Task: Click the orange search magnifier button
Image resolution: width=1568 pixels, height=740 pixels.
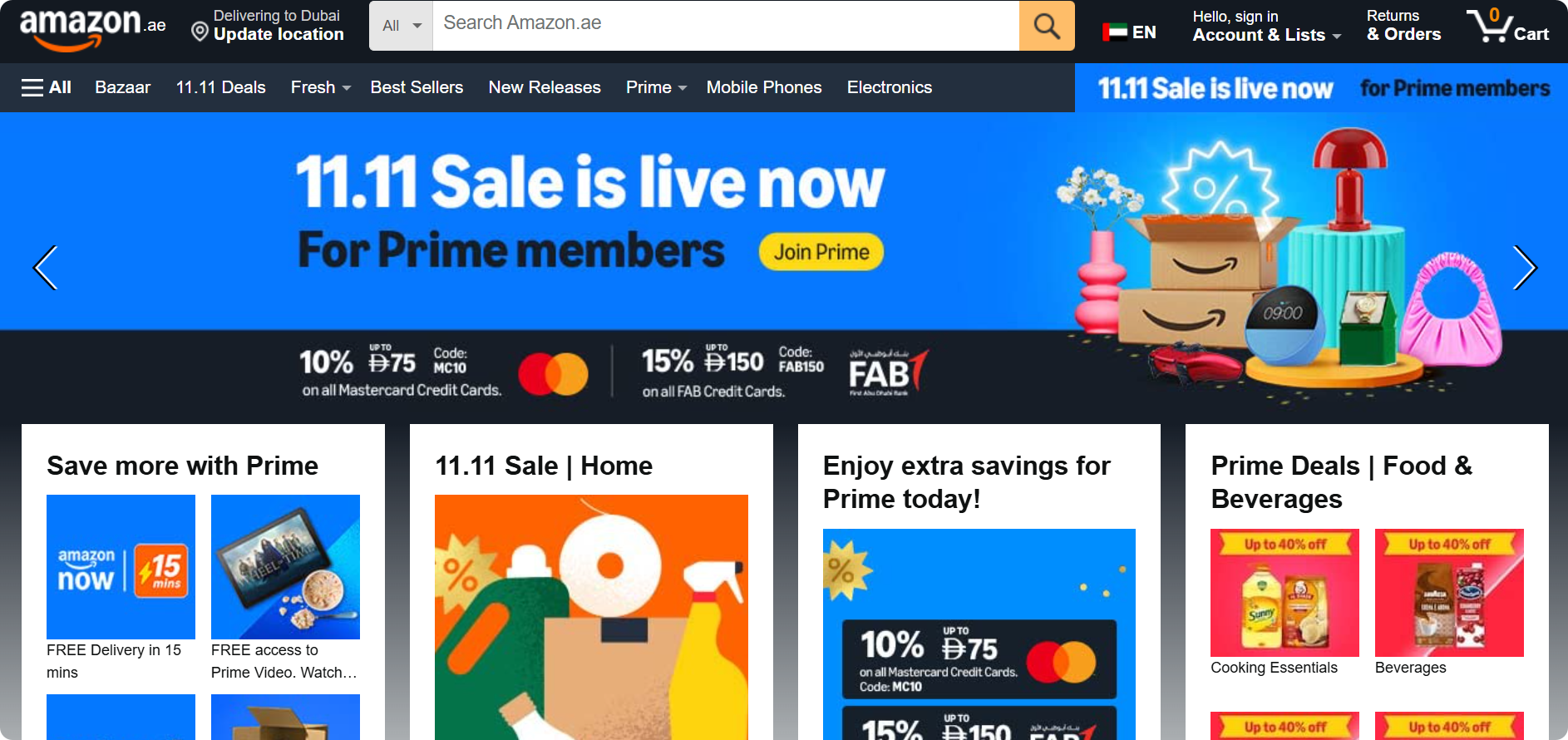Action: pyautogui.click(x=1047, y=26)
